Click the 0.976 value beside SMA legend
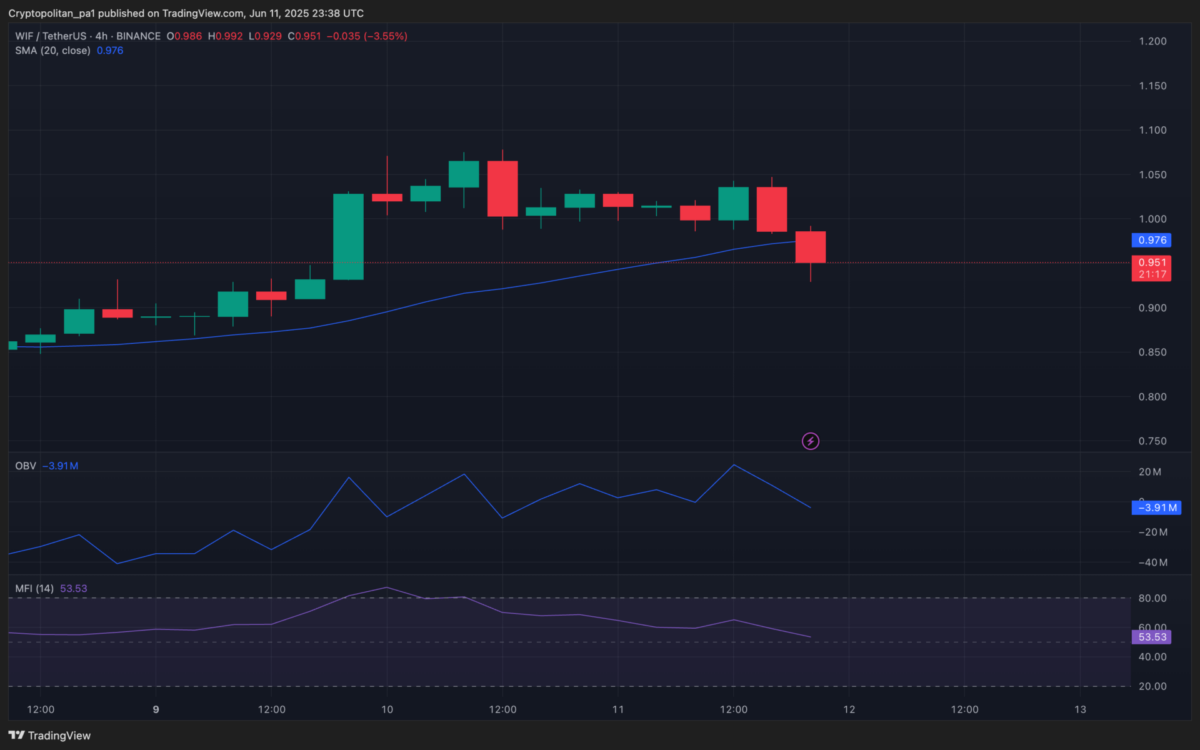This screenshot has width=1200, height=750. pos(109,50)
